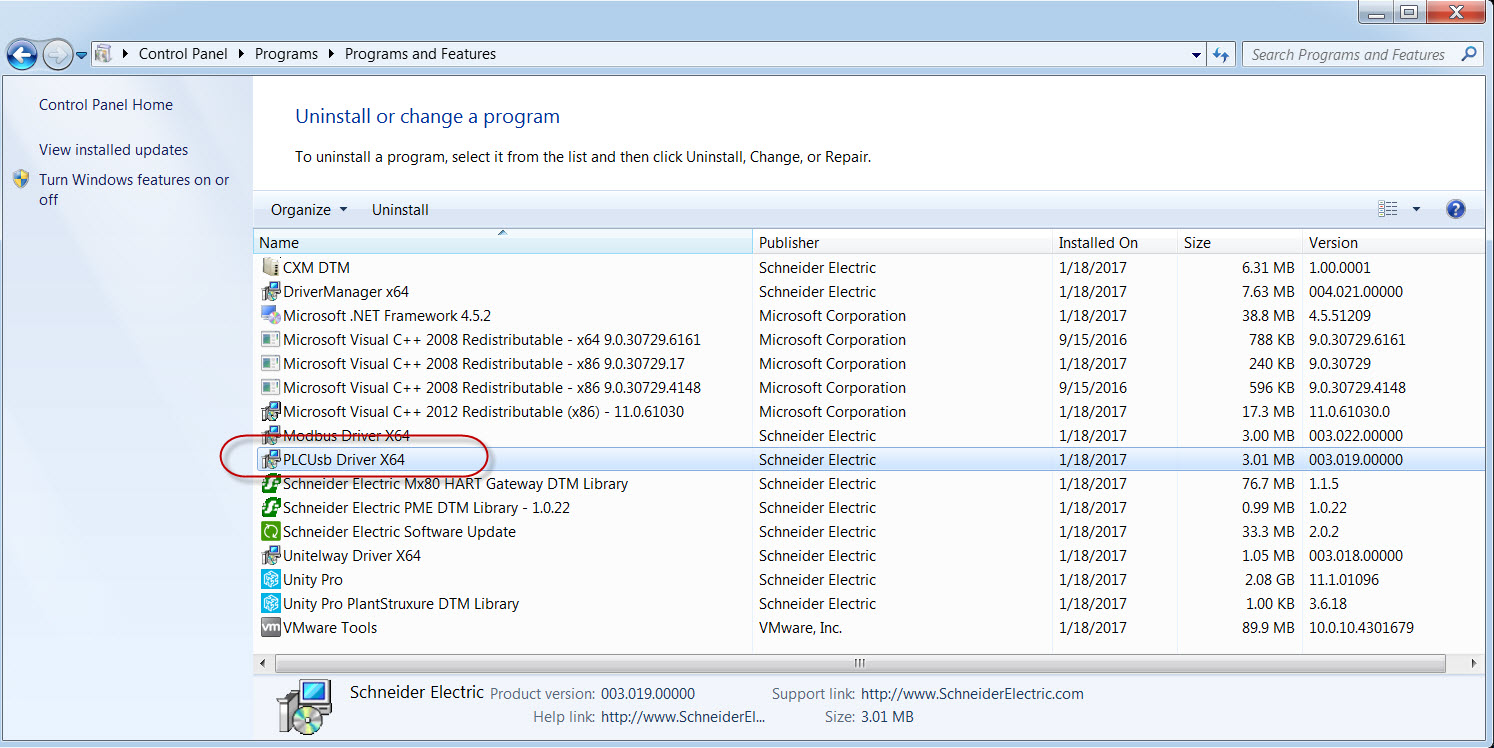
Task: Click the Microsoft .NET Framework 4.5.2 icon
Action: (x=270, y=315)
